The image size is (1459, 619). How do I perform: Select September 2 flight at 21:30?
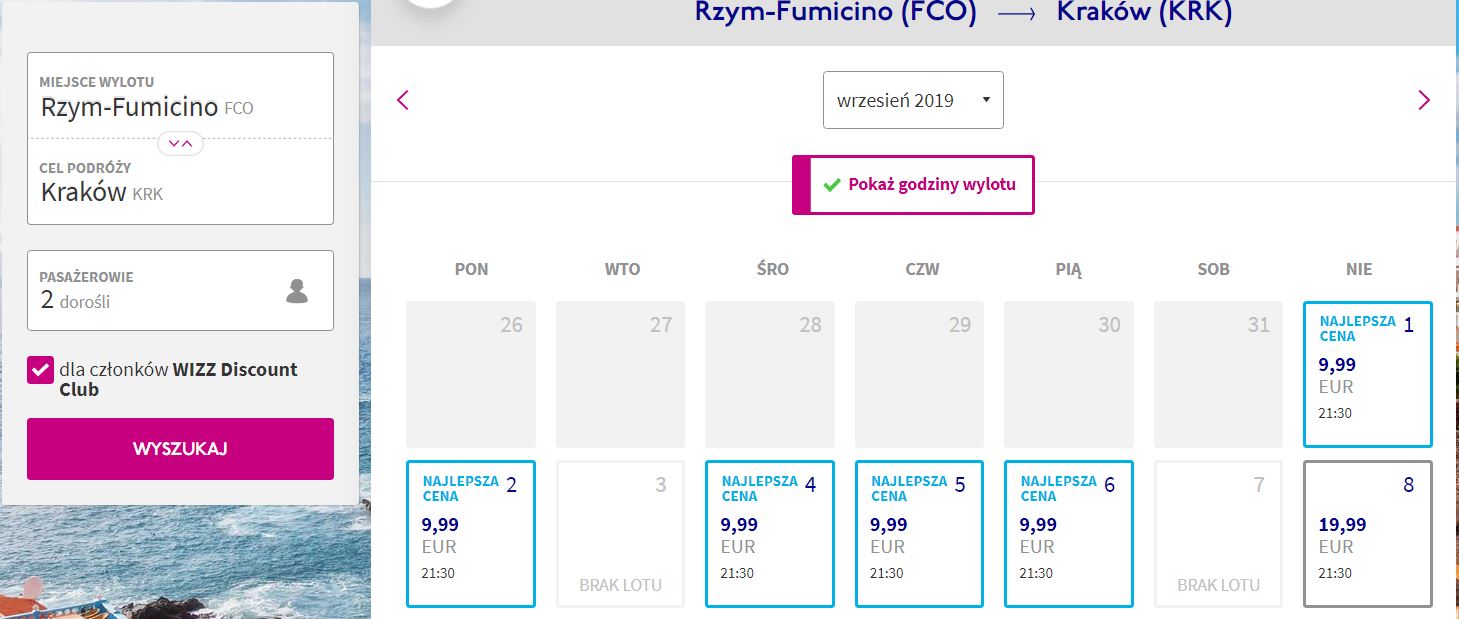471,534
